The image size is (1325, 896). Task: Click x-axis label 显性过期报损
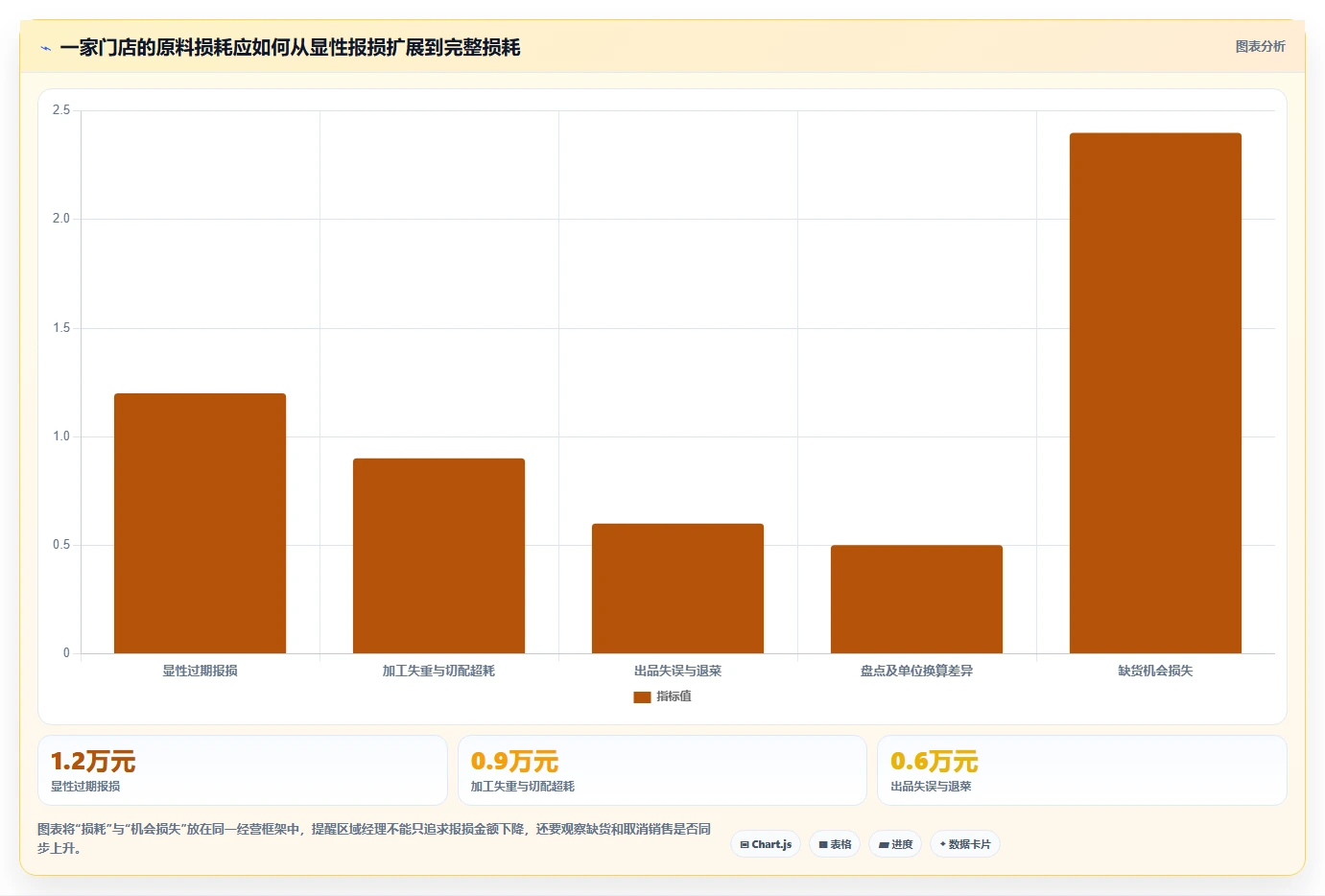[x=200, y=671]
